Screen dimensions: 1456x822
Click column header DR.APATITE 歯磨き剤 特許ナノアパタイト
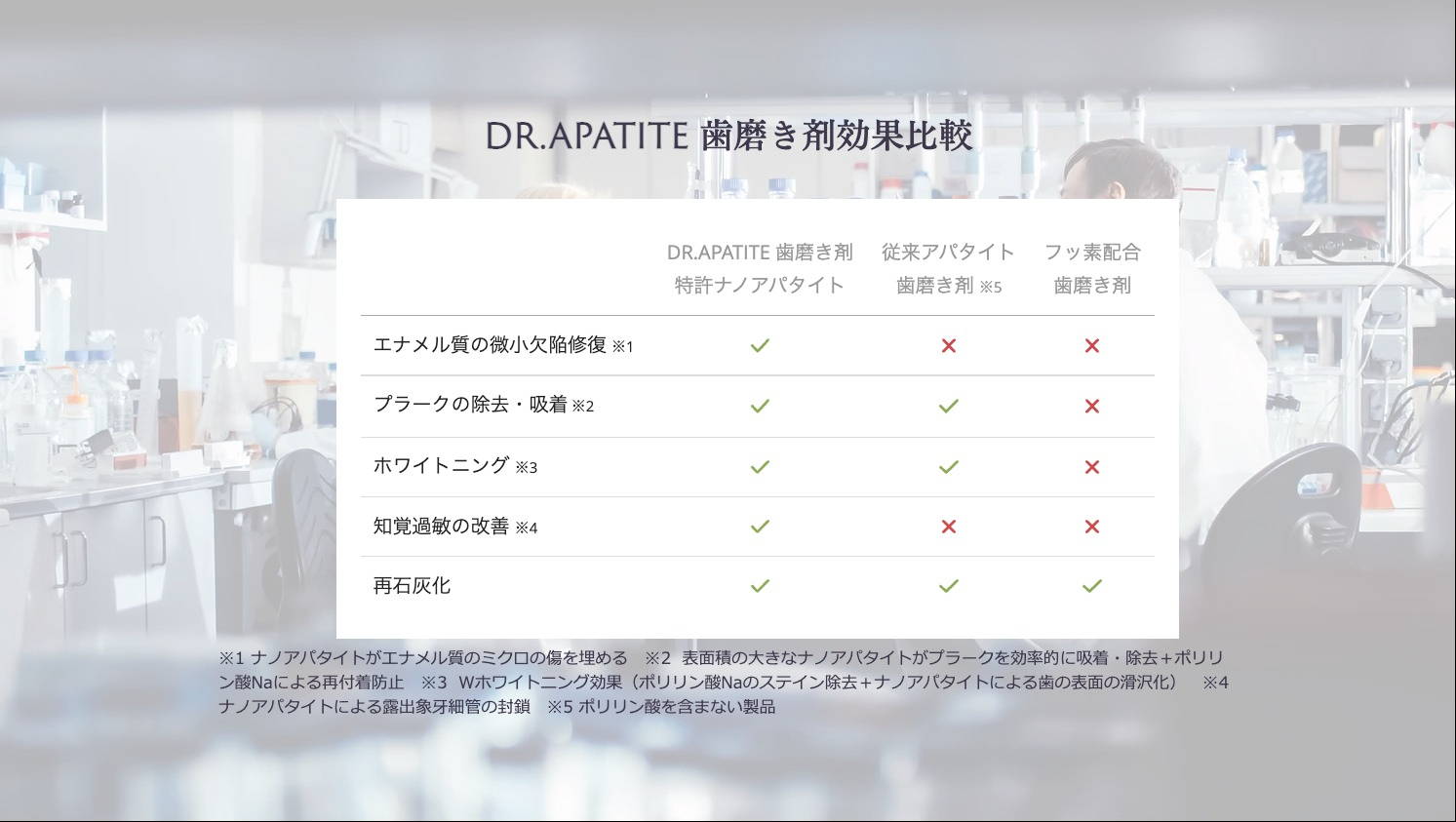tap(760, 268)
